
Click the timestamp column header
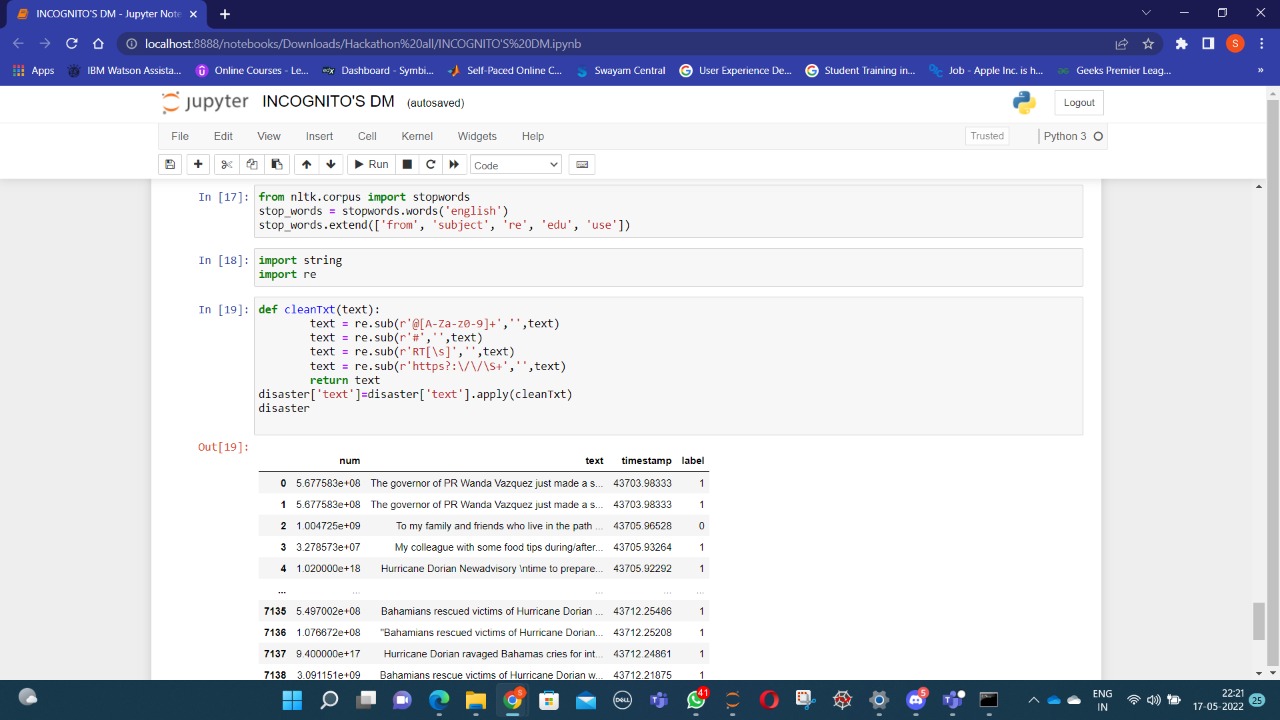[646, 460]
